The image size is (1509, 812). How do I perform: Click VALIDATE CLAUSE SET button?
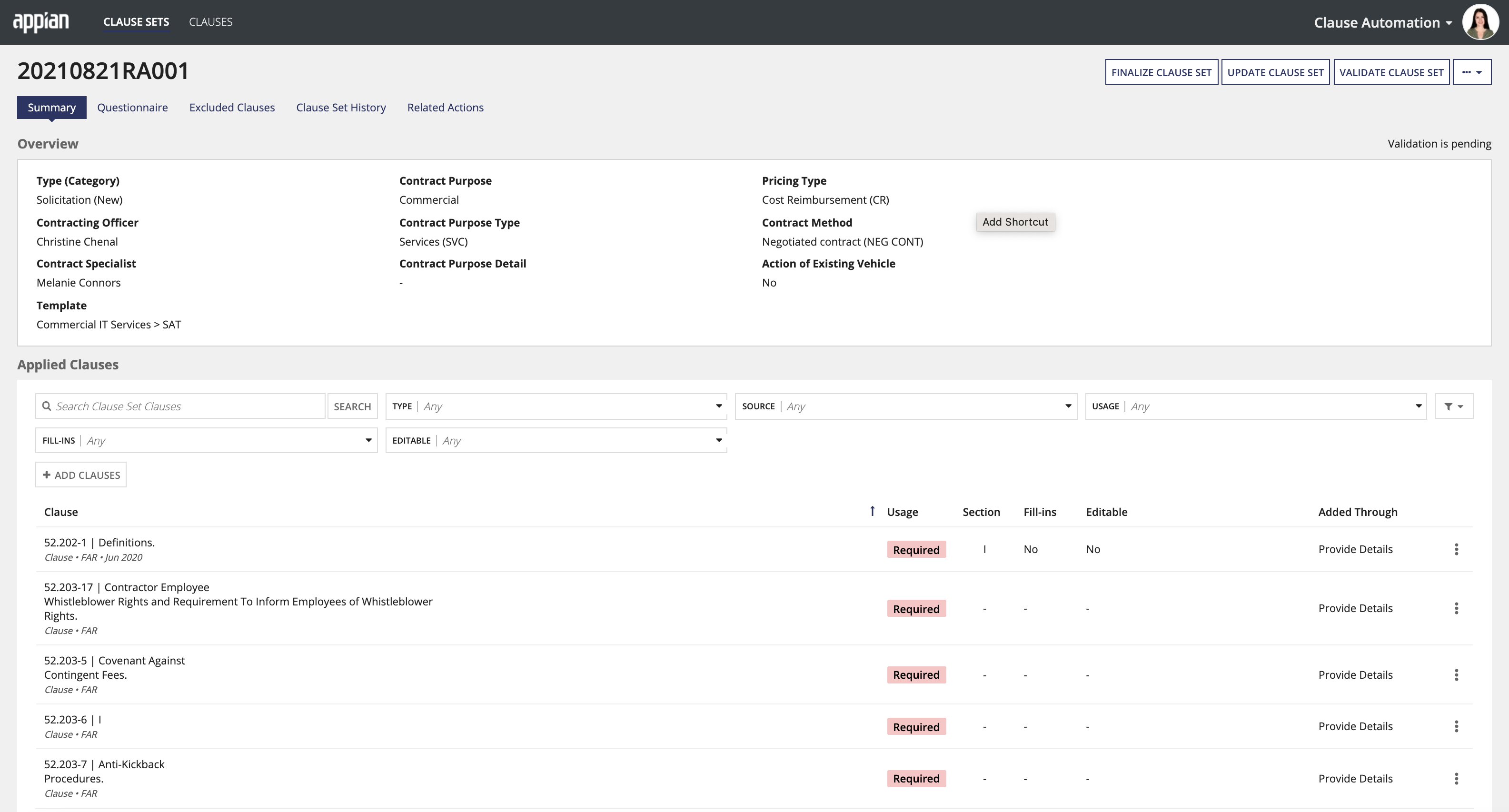1391,72
